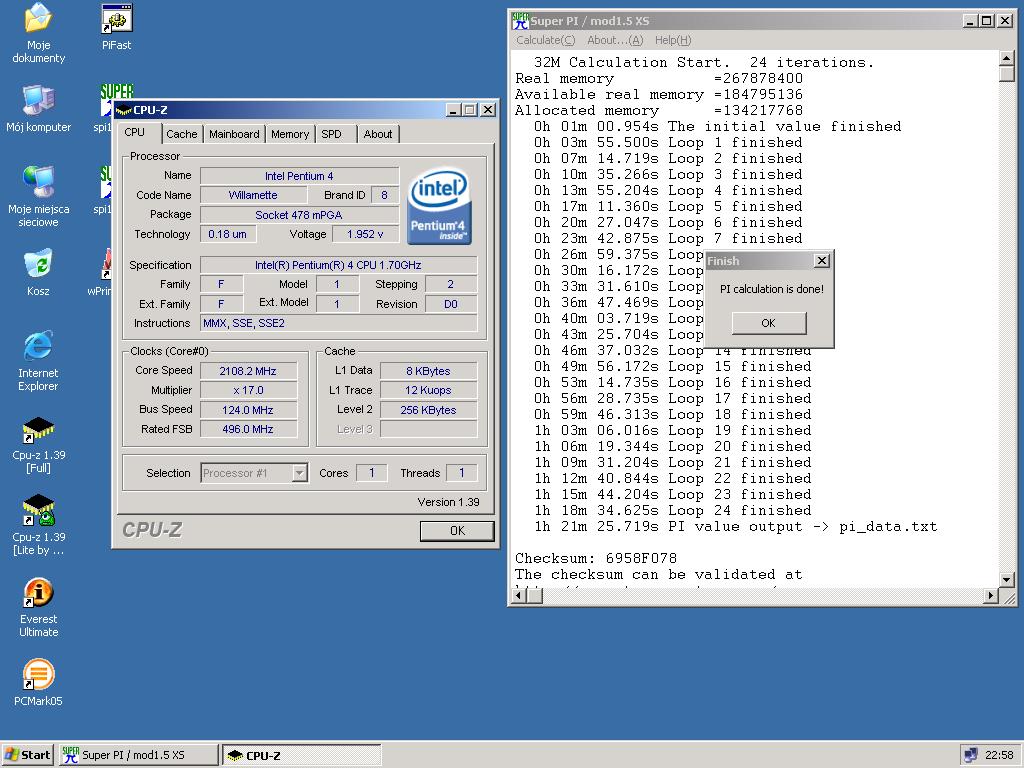Image resolution: width=1024 pixels, height=768 pixels.
Task: Click the Specification field Pentium 4 CPU 1.70GHz
Action: coord(338,265)
